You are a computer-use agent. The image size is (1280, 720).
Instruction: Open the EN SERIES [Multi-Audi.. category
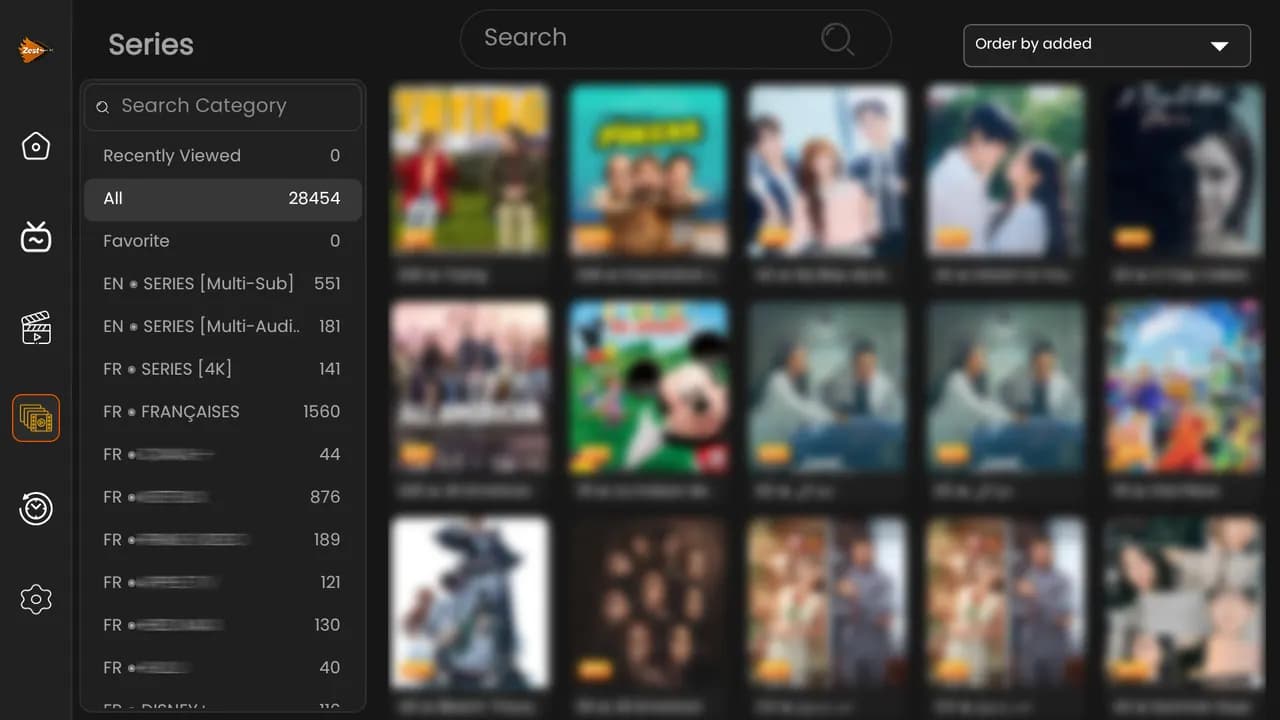(223, 326)
